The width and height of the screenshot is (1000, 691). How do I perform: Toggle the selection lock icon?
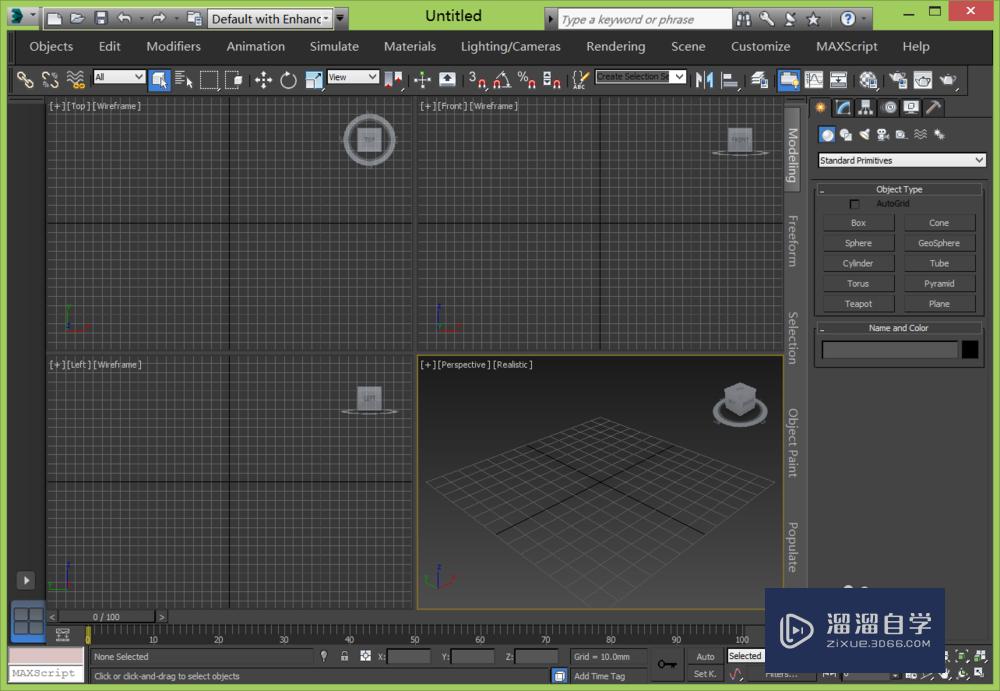point(344,657)
